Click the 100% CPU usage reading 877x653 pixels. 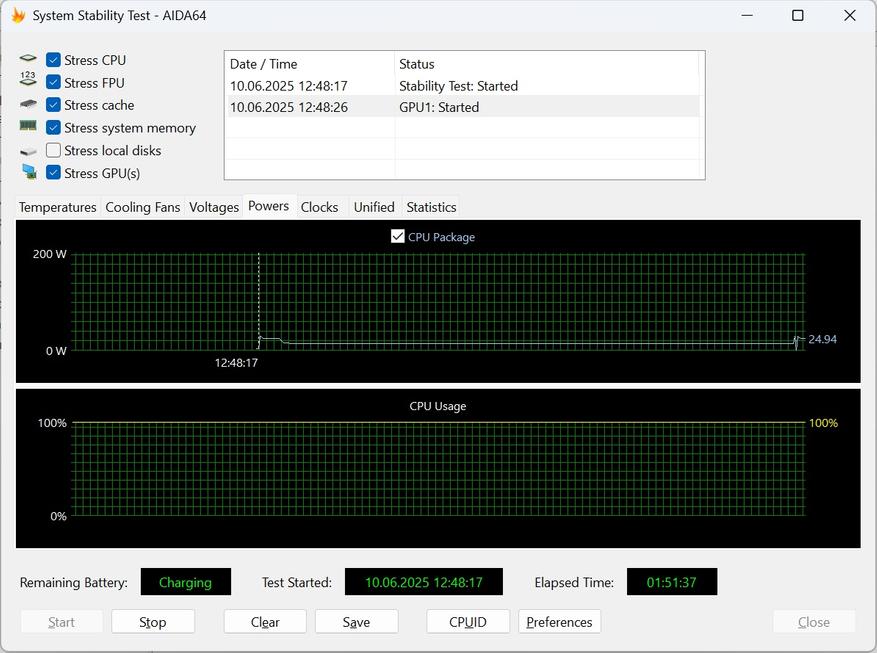pyautogui.click(x=823, y=423)
